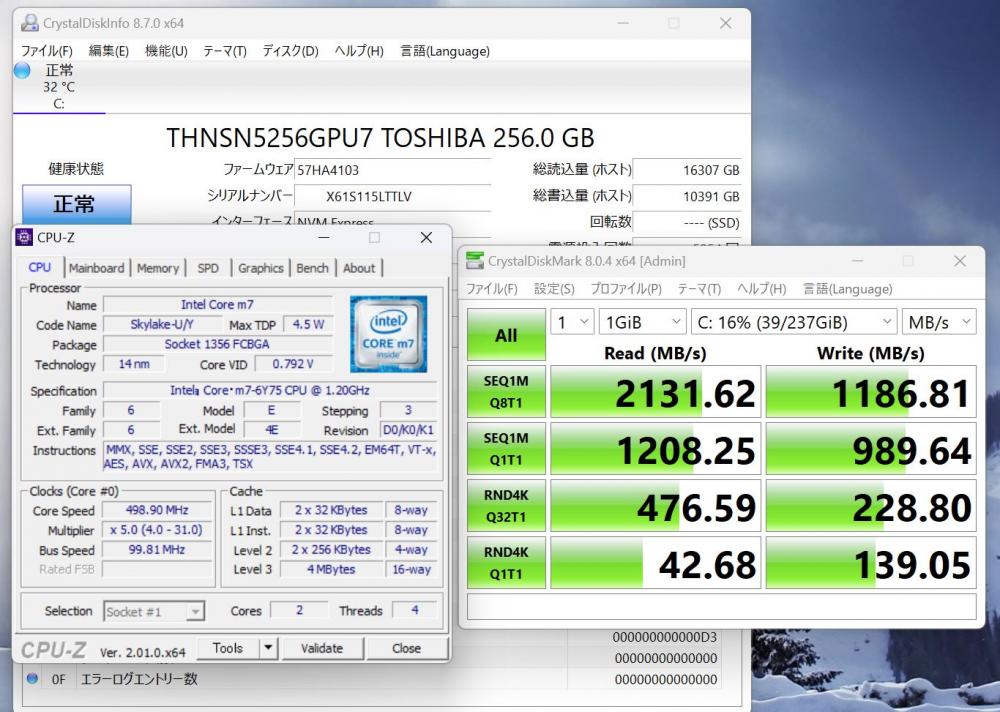The image size is (1000, 712).
Task: Click the total host reads value 16307 GB
Action: (x=687, y=170)
